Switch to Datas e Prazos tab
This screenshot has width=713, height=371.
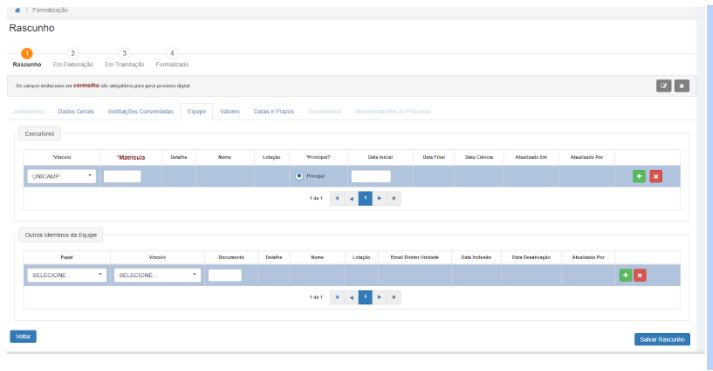pyautogui.click(x=274, y=111)
